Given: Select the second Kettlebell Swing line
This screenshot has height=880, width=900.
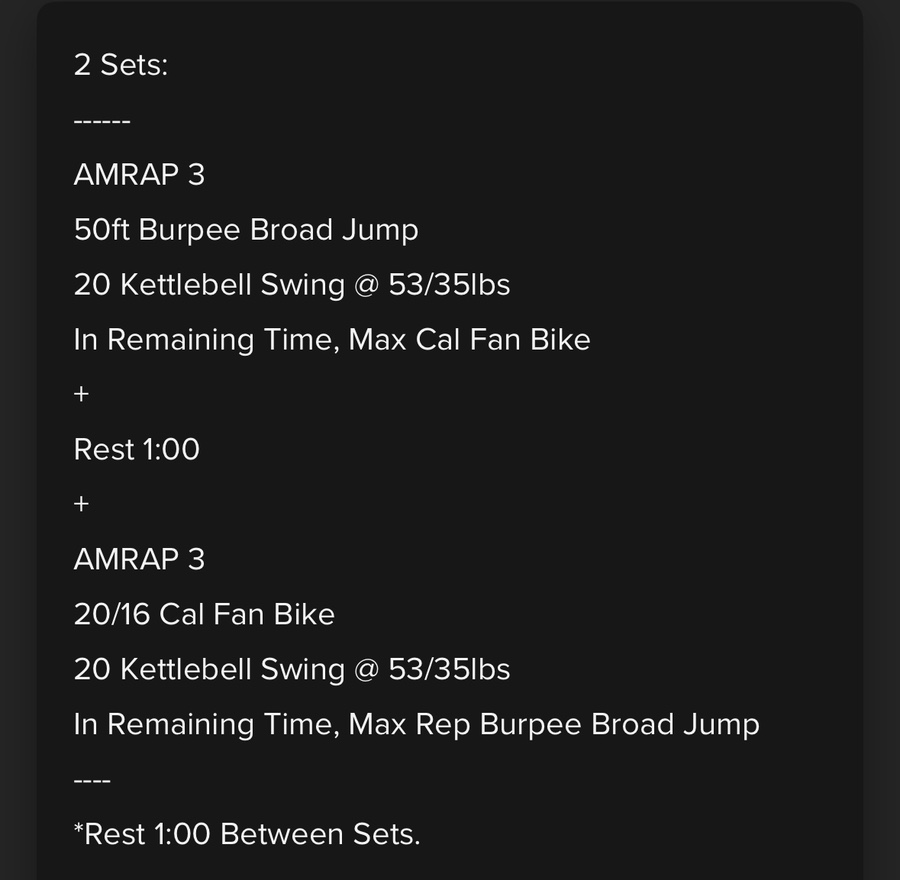Looking at the screenshot, I should 292,670.
